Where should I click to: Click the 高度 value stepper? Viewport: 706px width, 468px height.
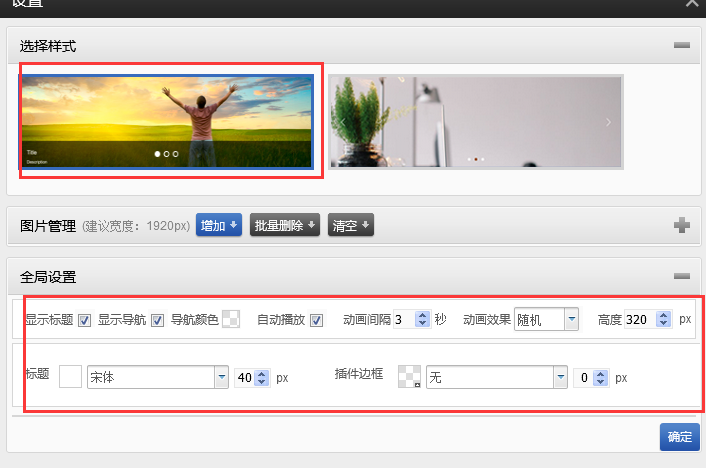tap(662, 320)
